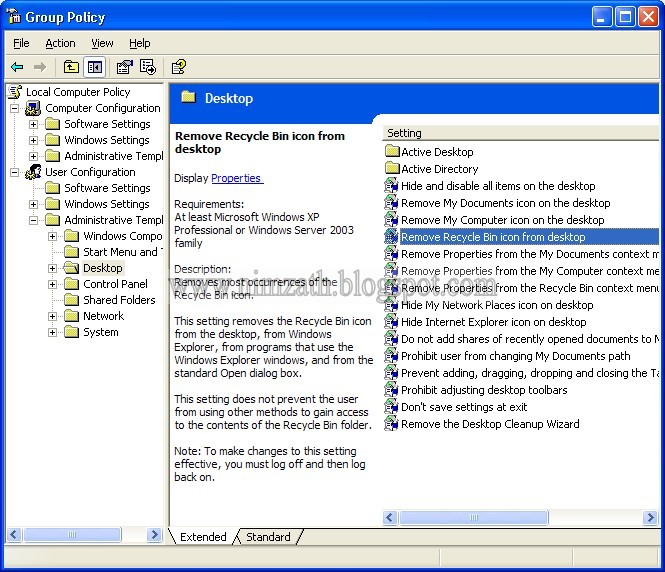Click the settings list horizontal scrollbar thumb

click(474, 517)
